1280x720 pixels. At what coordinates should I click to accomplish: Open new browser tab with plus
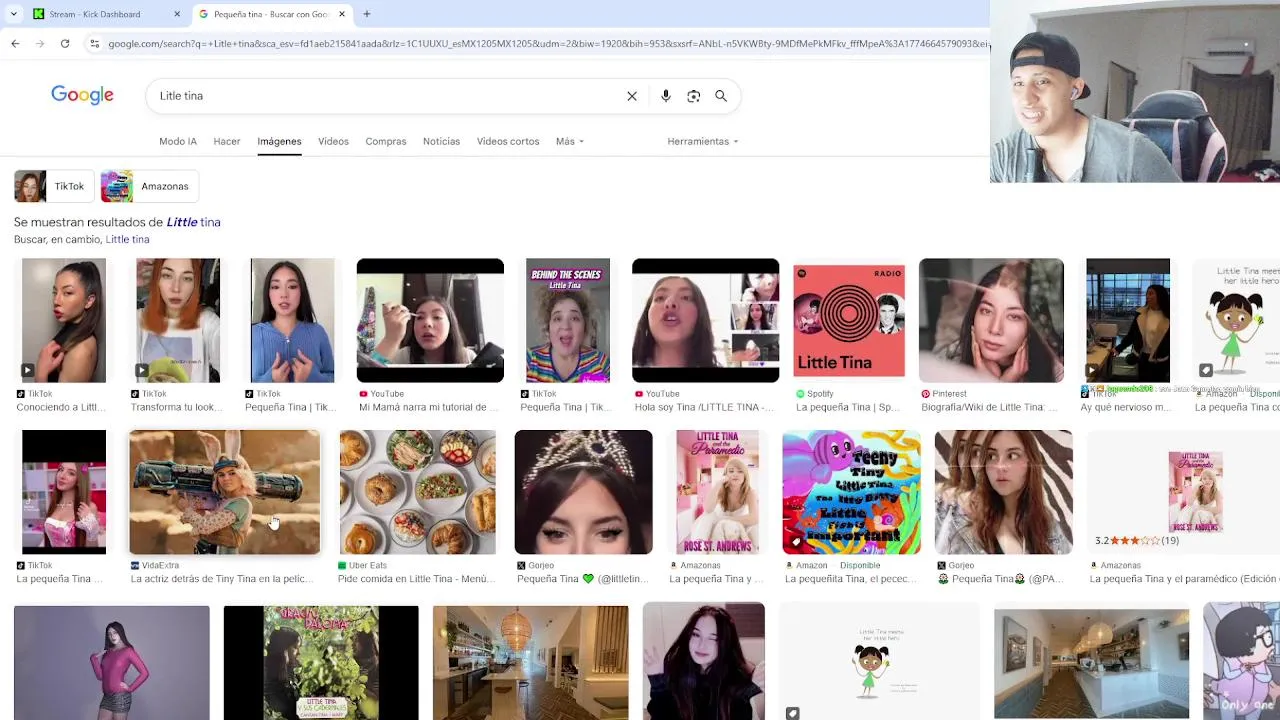pos(367,14)
